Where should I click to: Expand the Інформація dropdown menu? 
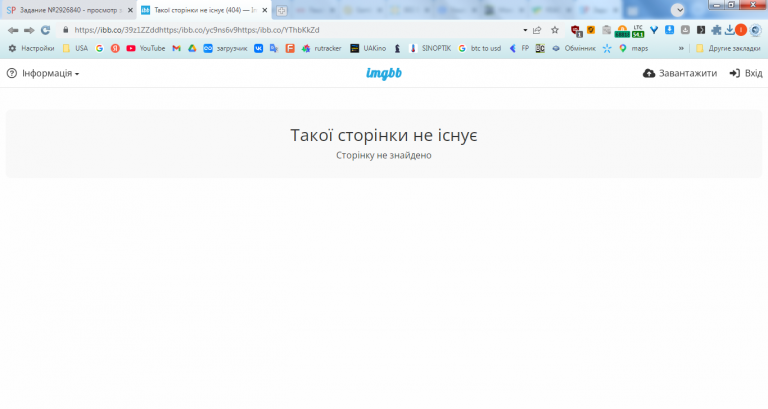coord(43,73)
